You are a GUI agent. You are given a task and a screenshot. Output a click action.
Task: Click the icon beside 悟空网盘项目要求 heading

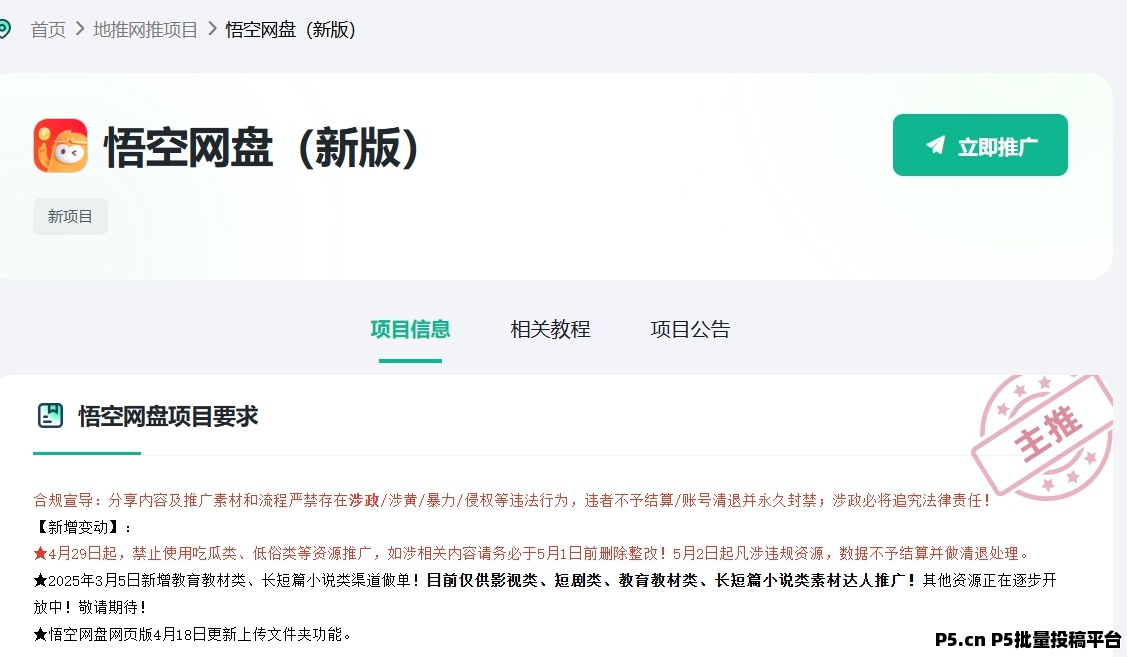[x=50, y=415]
